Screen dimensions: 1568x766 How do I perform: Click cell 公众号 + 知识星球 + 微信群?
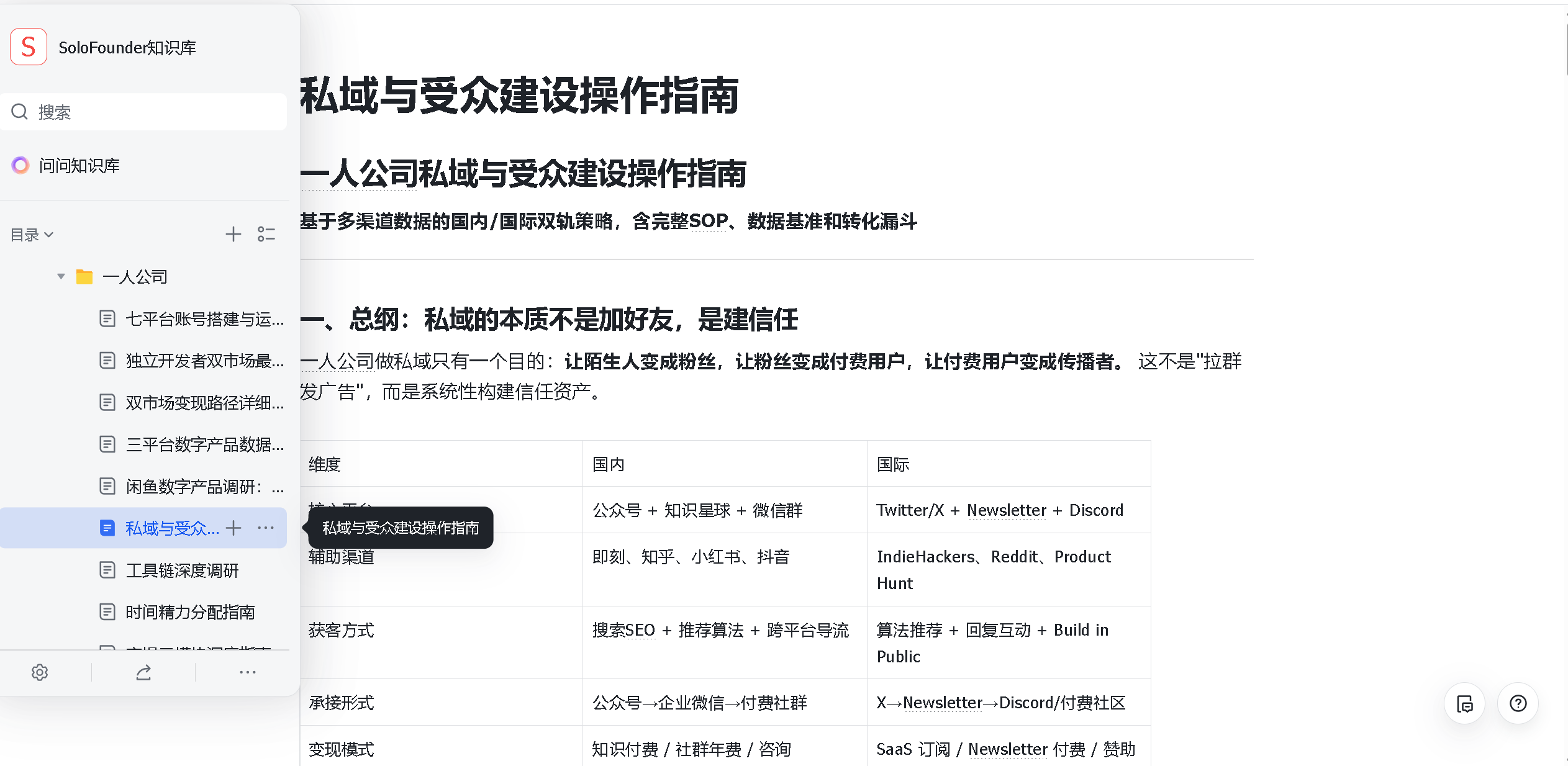tap(725, 510)
